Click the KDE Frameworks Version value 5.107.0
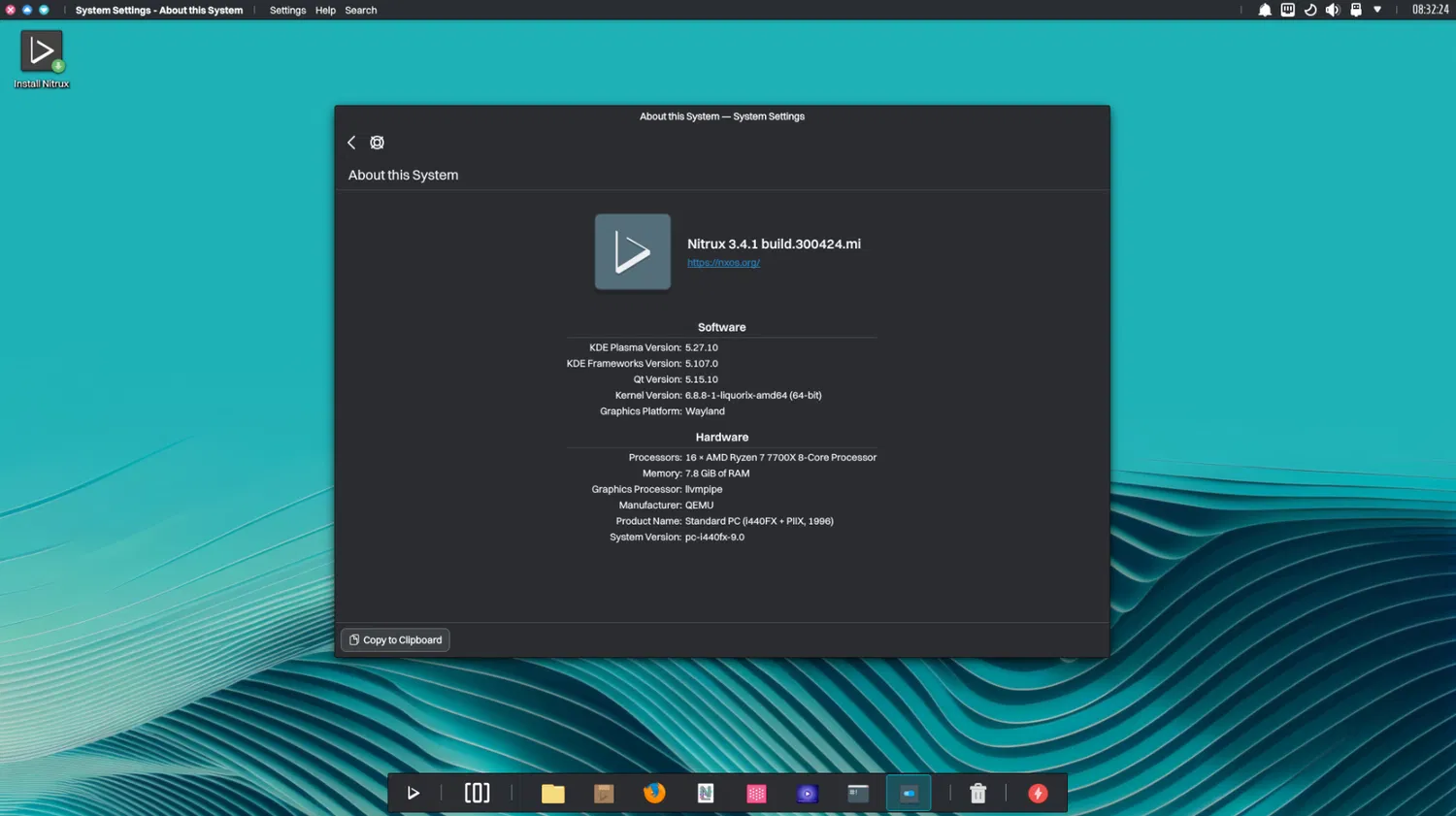 pyautogui.click(x=702, y=364)
